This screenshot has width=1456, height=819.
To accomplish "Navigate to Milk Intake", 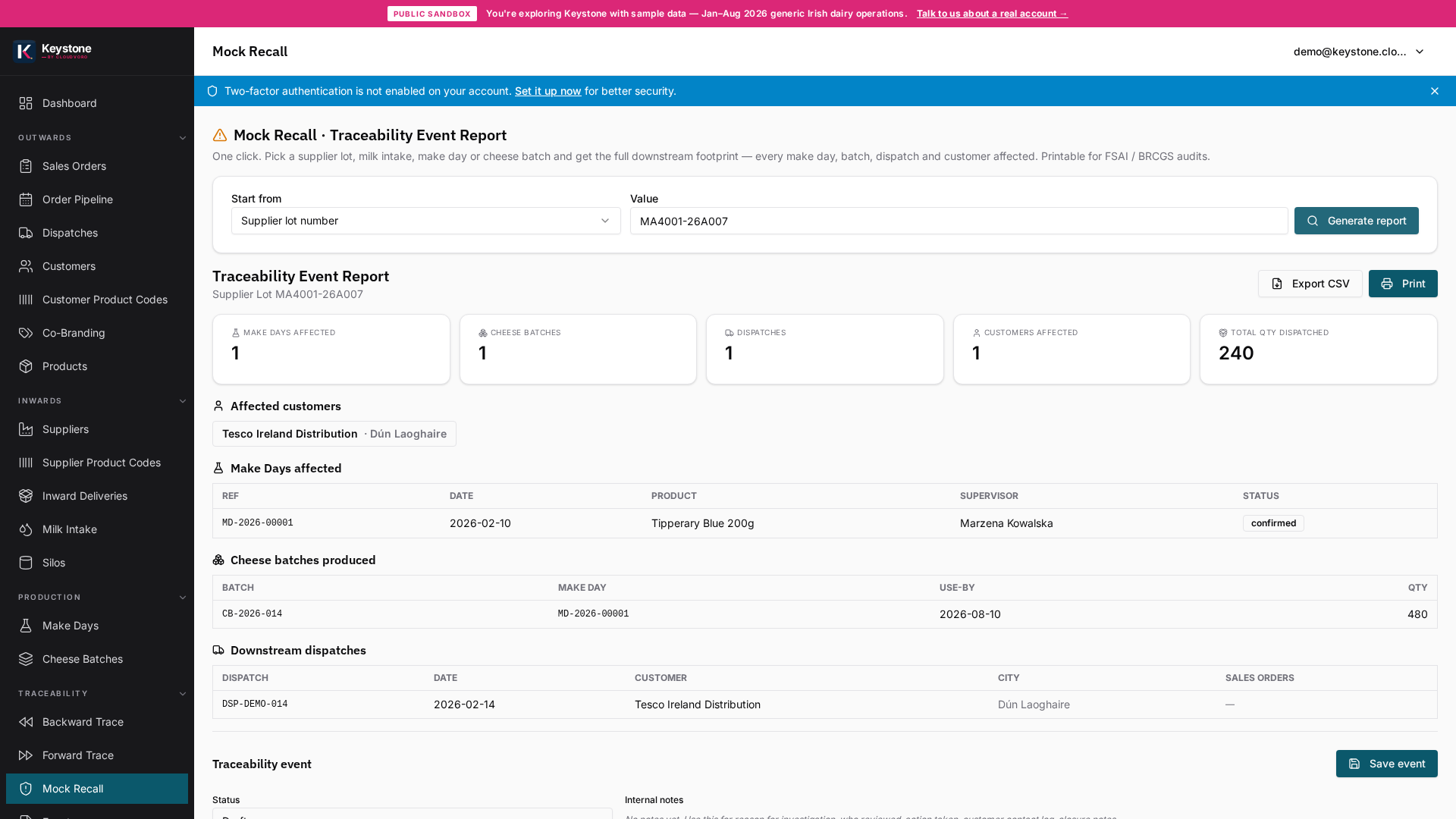I will tap(97, 529).
